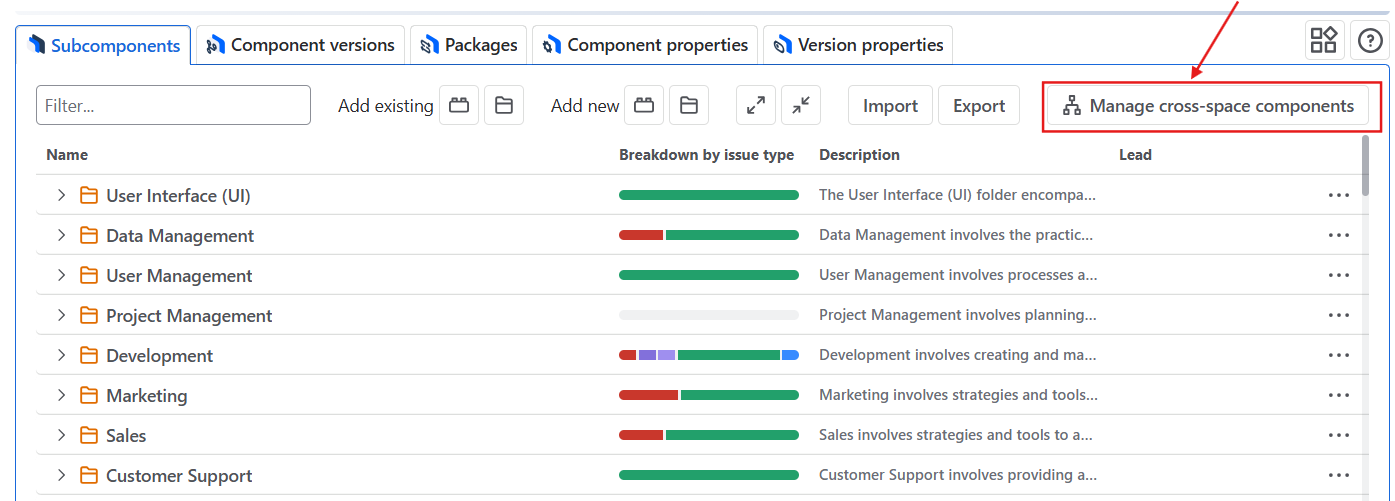Open the help question mark icon
The width and height of the screenshot is (1395, 501).
coord(1369,41)
